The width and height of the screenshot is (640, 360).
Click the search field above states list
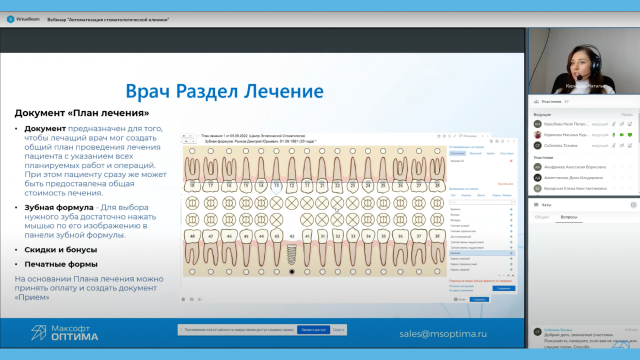pyautogui.click(x=480, y=202)
